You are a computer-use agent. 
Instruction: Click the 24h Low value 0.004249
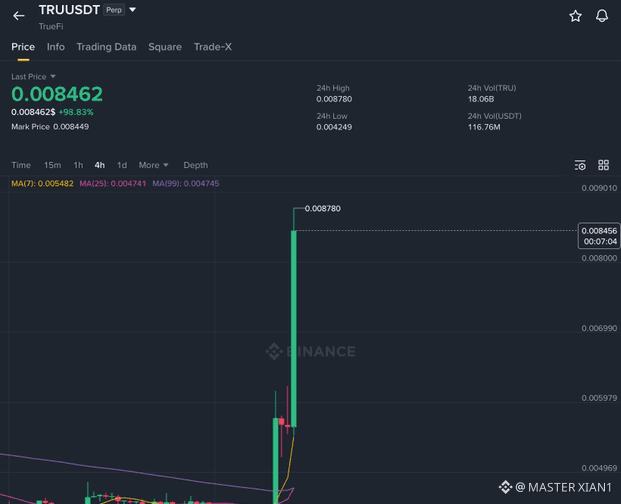tap(334, 127)
